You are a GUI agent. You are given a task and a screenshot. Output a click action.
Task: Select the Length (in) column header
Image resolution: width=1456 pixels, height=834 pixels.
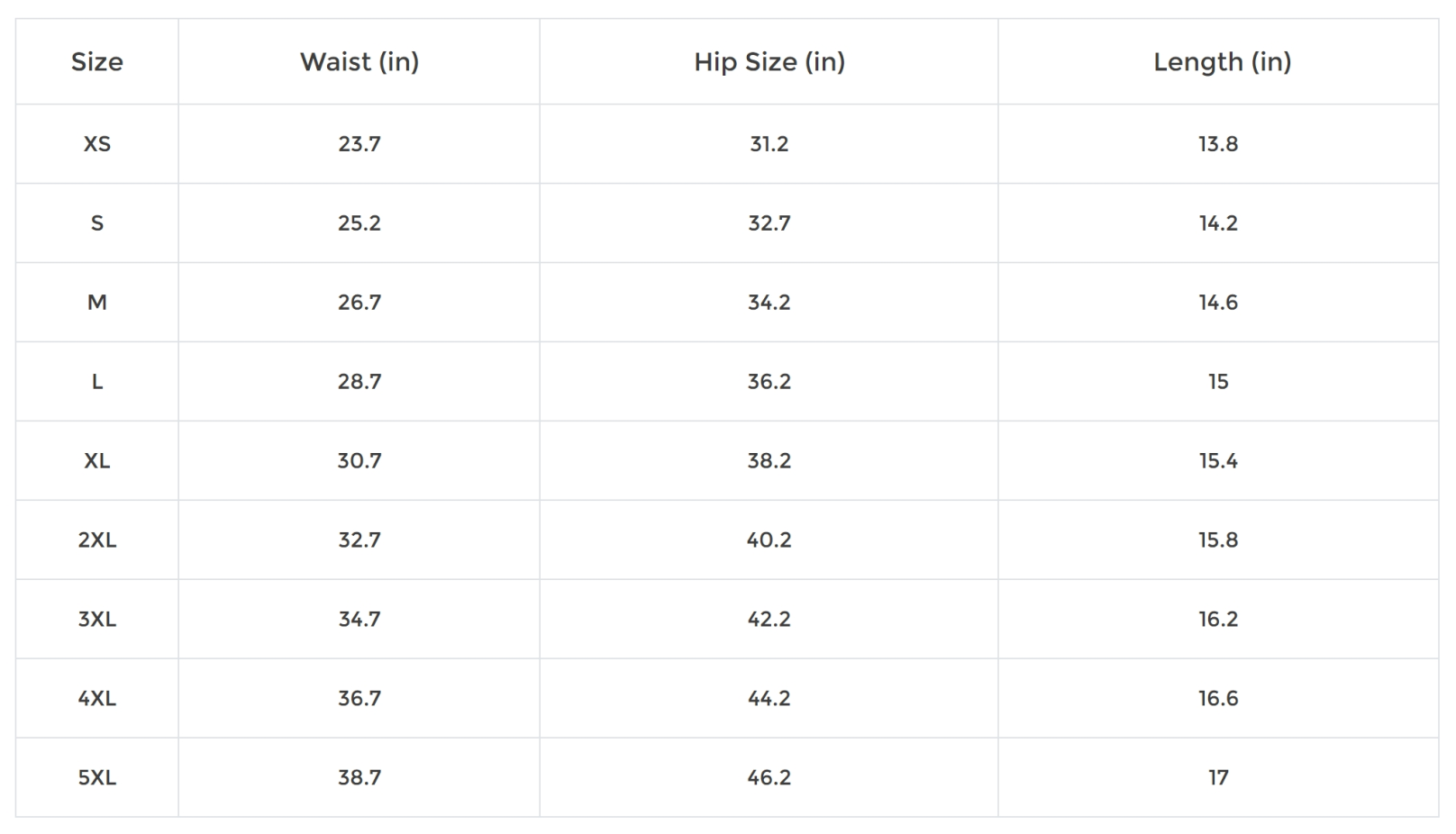click(x=1222, y=62)
